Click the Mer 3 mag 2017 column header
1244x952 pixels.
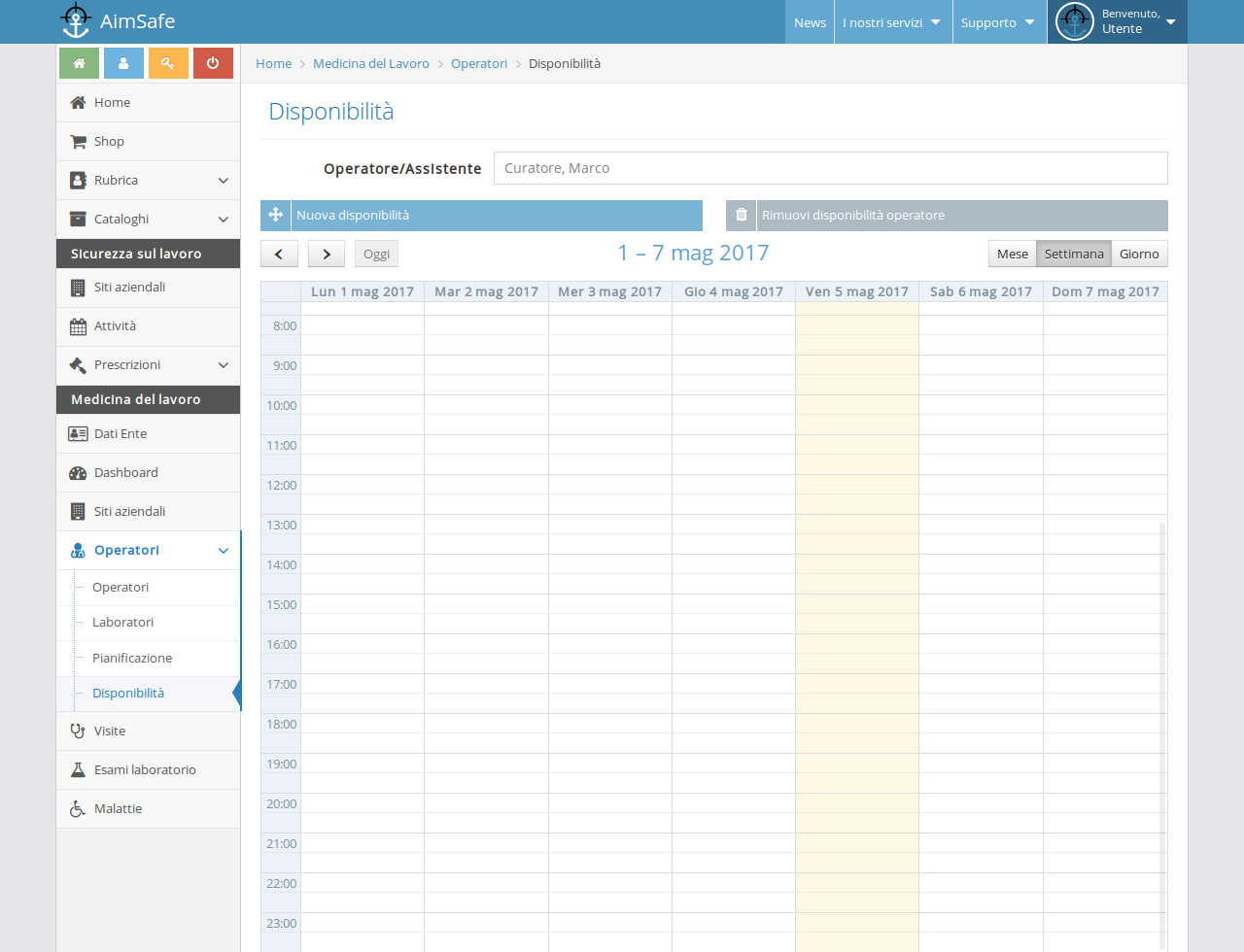point(609,291)
